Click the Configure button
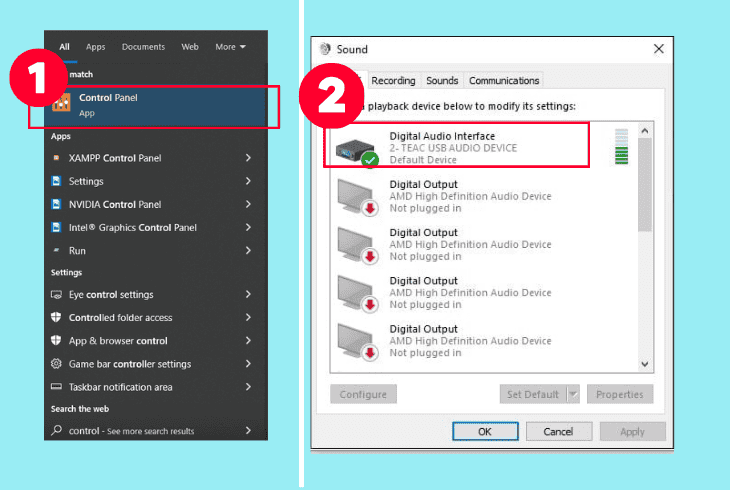This screenshot has width=730, height=490. click(363, 394)
